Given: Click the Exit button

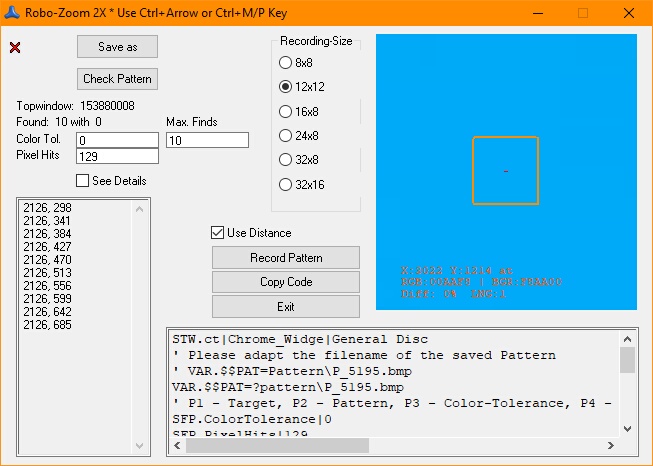Looking at the screenshot, I should 285,307.
